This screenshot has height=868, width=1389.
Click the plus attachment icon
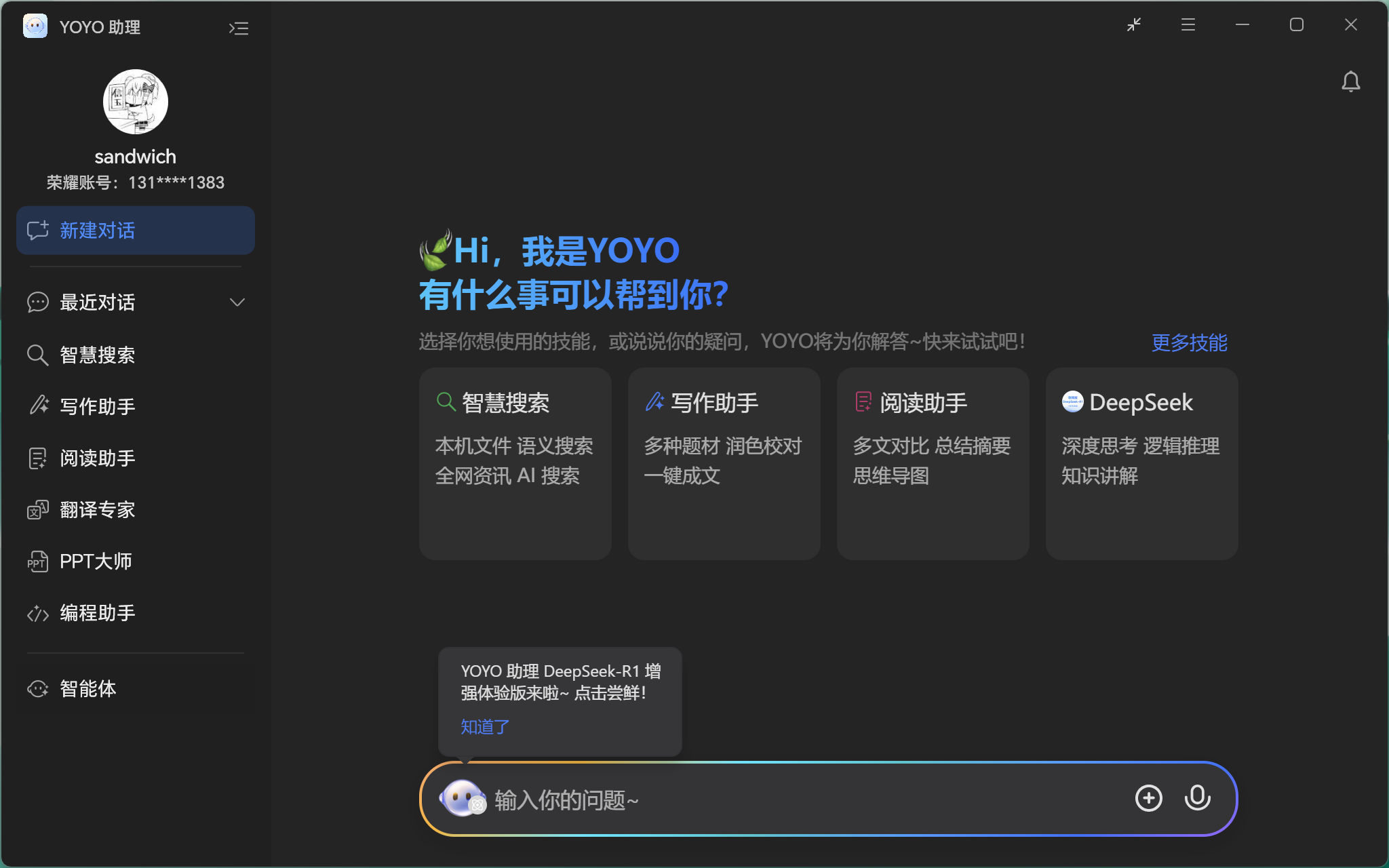1148,798
